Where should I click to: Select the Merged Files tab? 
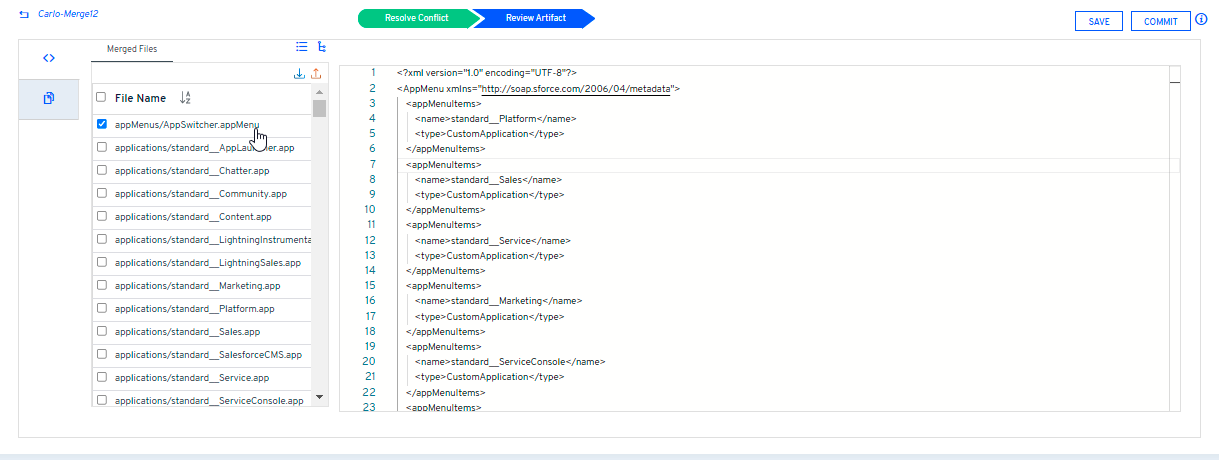click(x=132, y=49)
